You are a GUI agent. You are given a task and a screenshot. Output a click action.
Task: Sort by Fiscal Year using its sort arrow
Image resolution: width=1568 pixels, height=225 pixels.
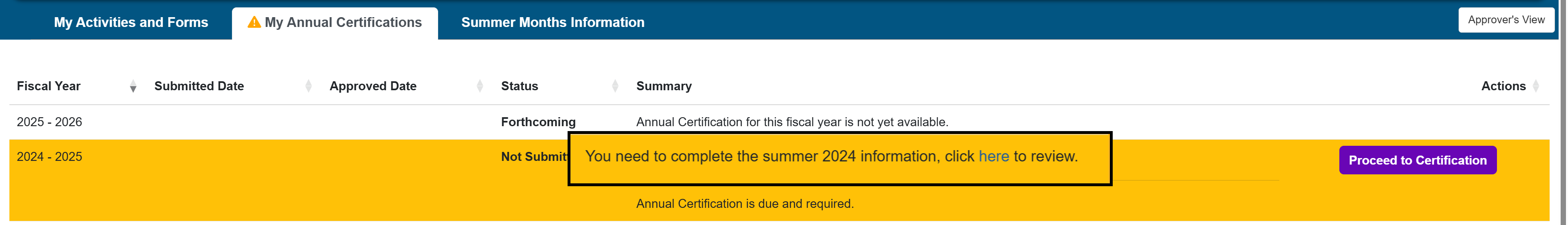pyautogui.click(x=133, y=87)
